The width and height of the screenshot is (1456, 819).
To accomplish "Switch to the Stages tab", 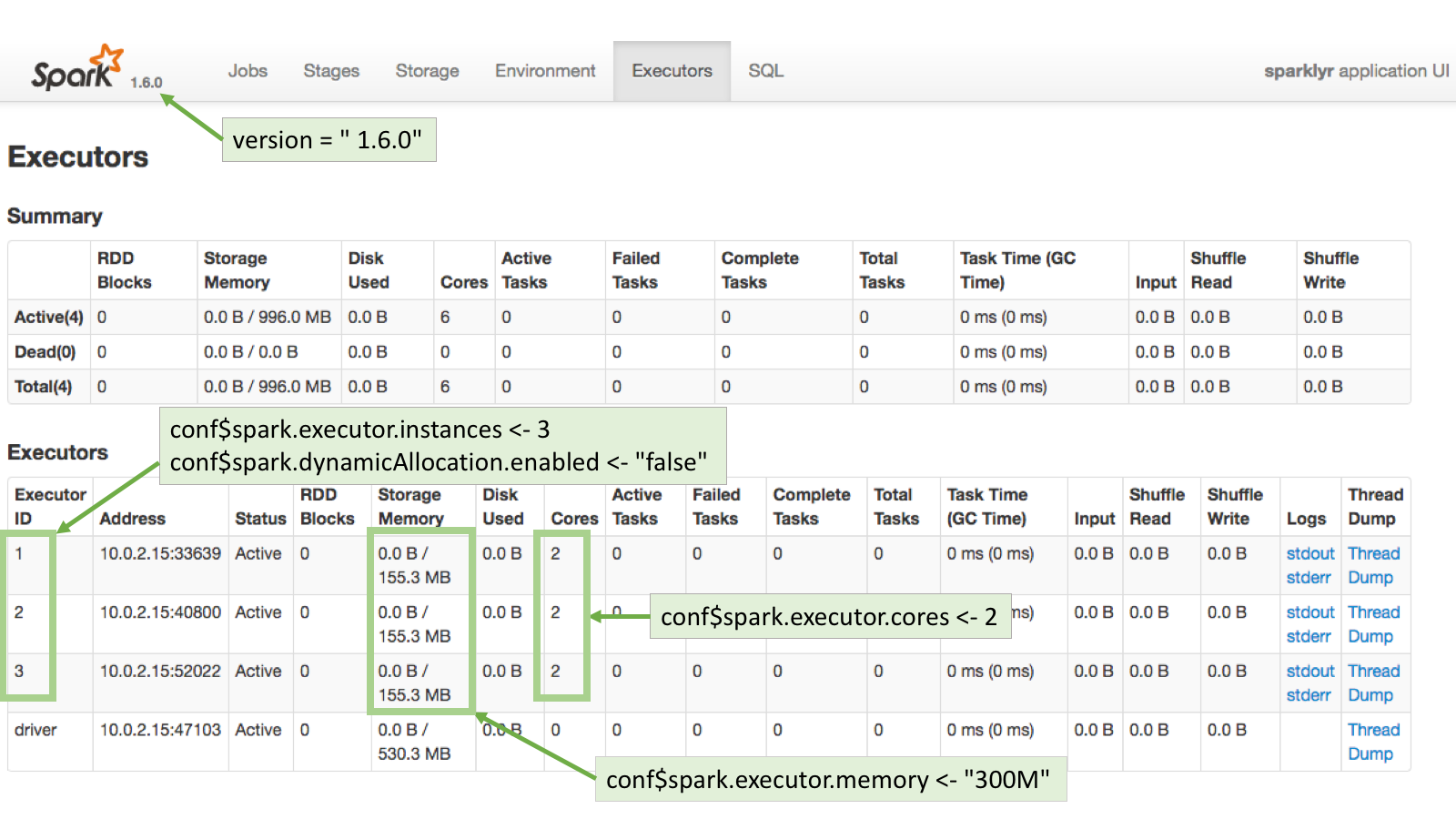I will click(x=331, y=71).
